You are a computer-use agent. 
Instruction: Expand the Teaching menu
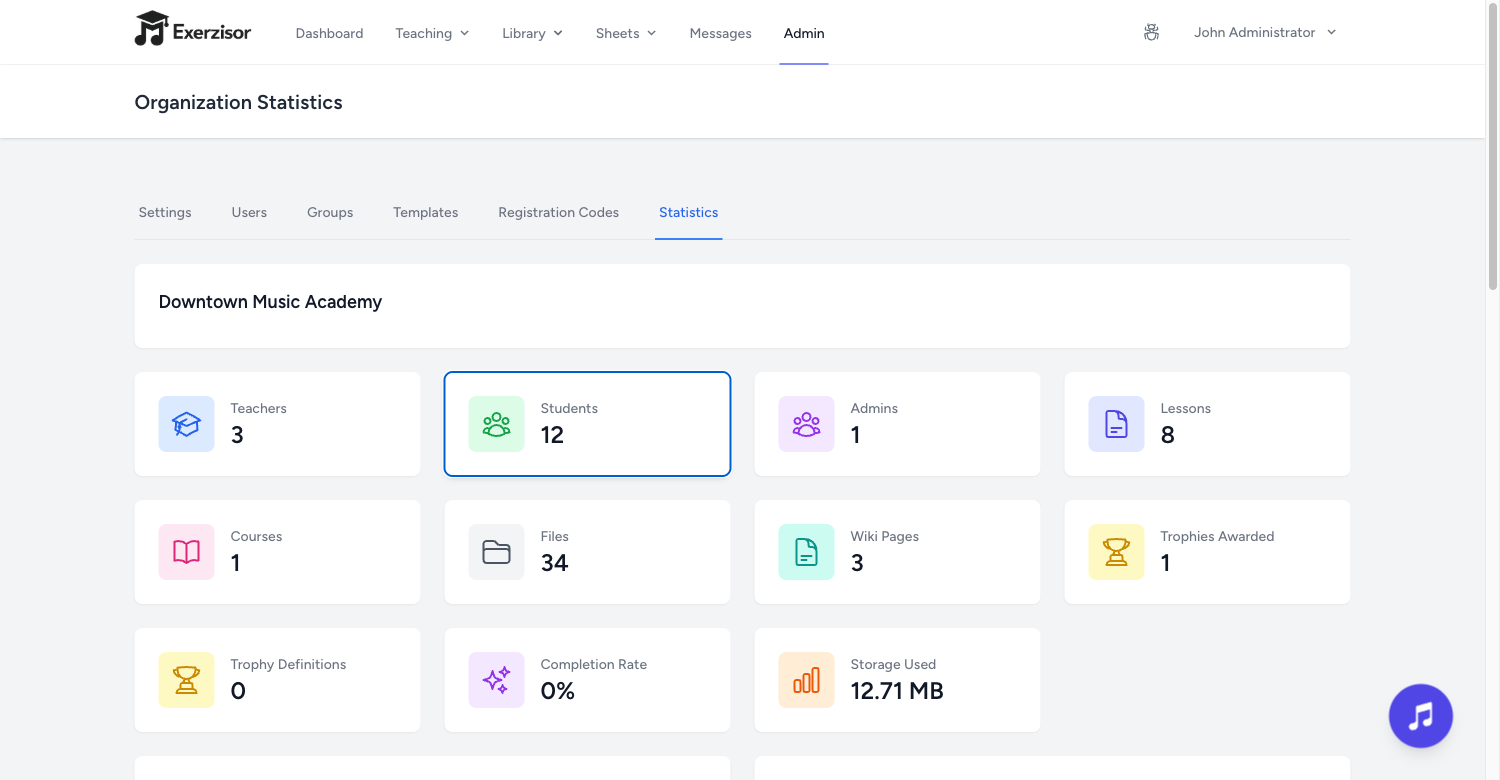(432, 33)
